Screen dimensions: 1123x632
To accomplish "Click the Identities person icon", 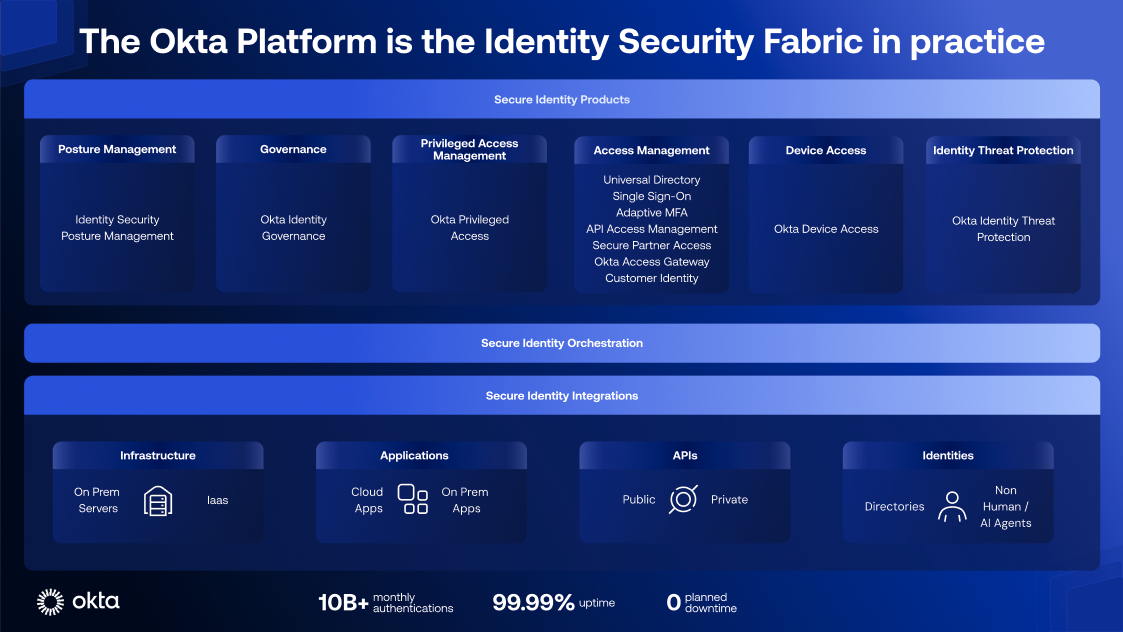I will point(952,507).
